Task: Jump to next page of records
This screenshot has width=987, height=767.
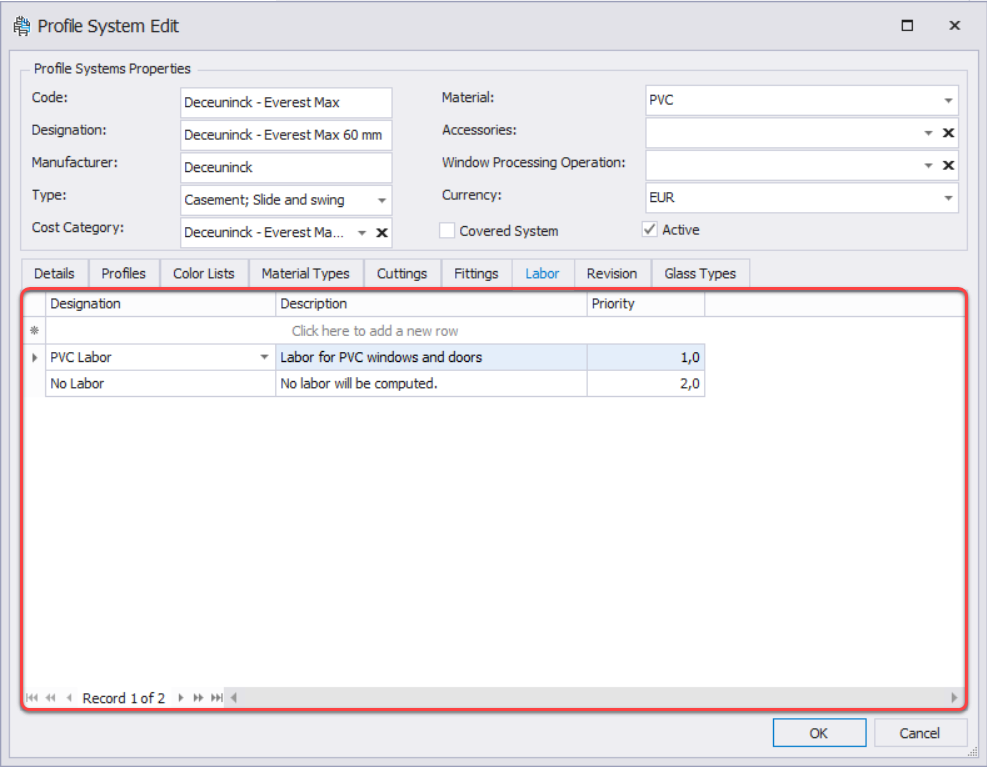Action: (198, 698)
